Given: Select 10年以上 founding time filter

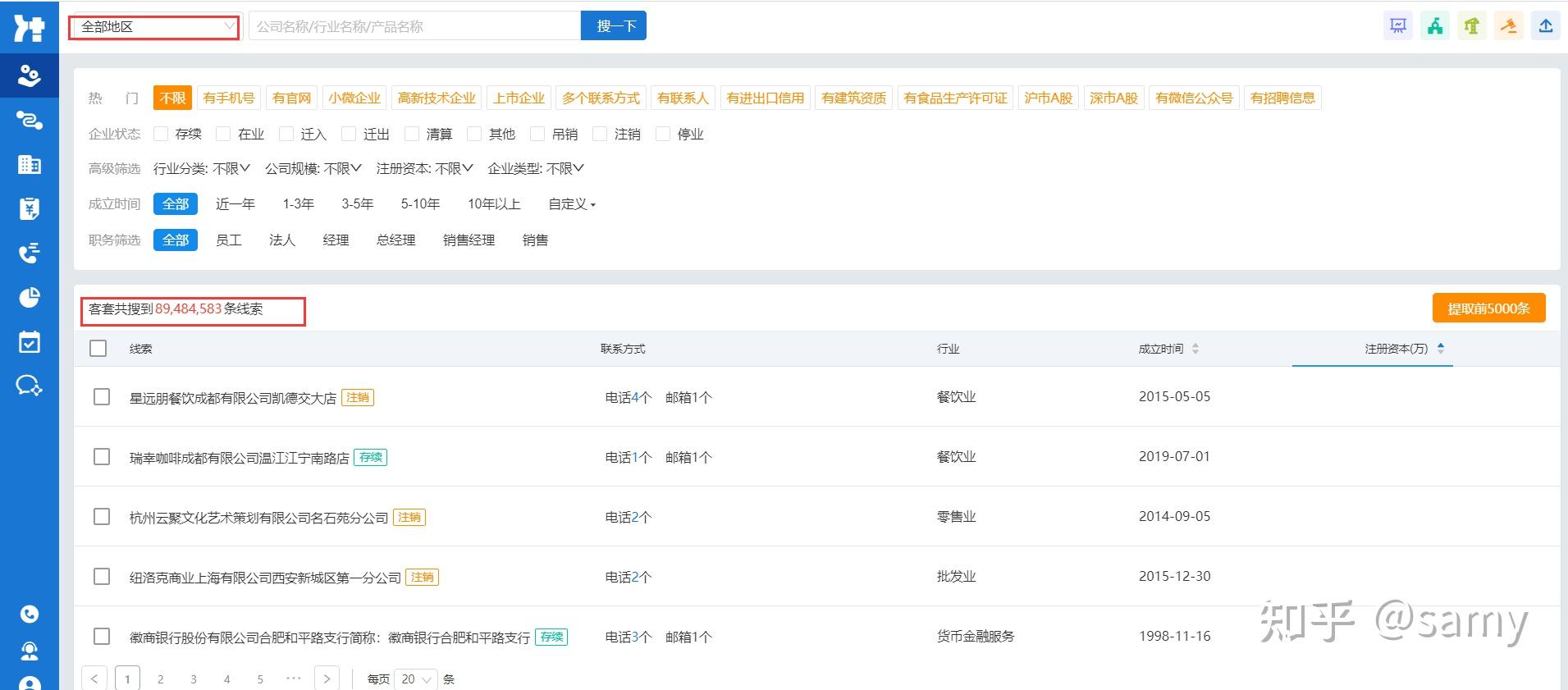Looking at the screenshot, I should coord(494,204).
